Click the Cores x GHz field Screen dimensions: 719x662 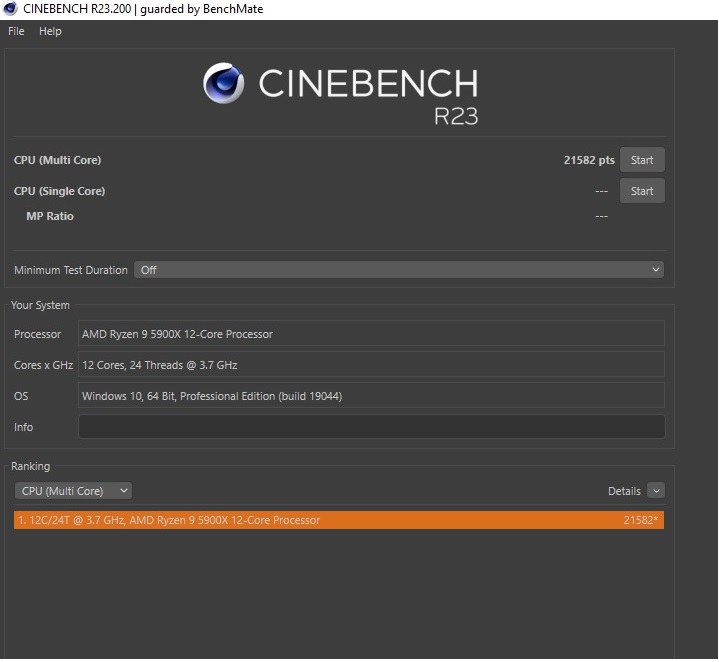(371, 365)
